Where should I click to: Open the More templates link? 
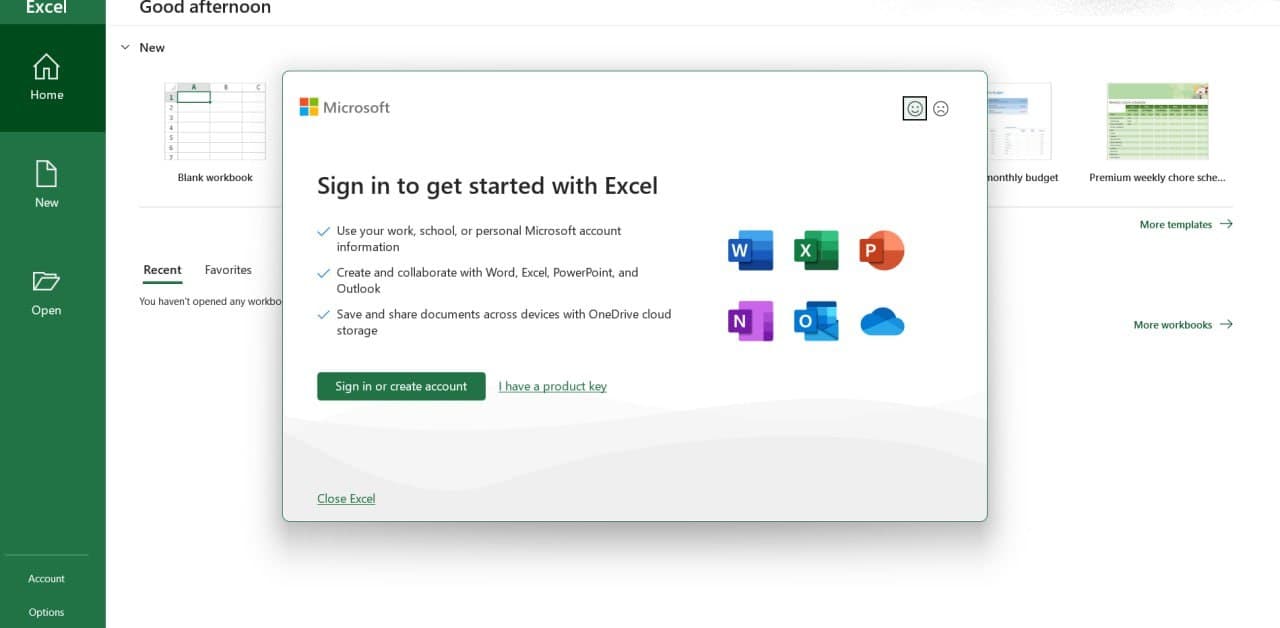[1186, 225]
